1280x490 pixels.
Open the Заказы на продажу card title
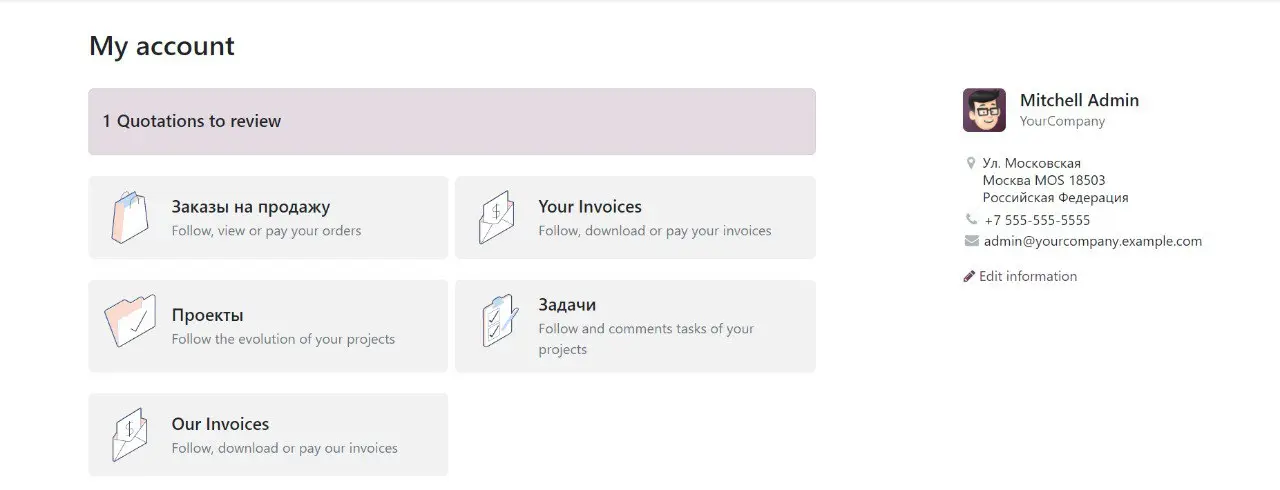[250, 207]
